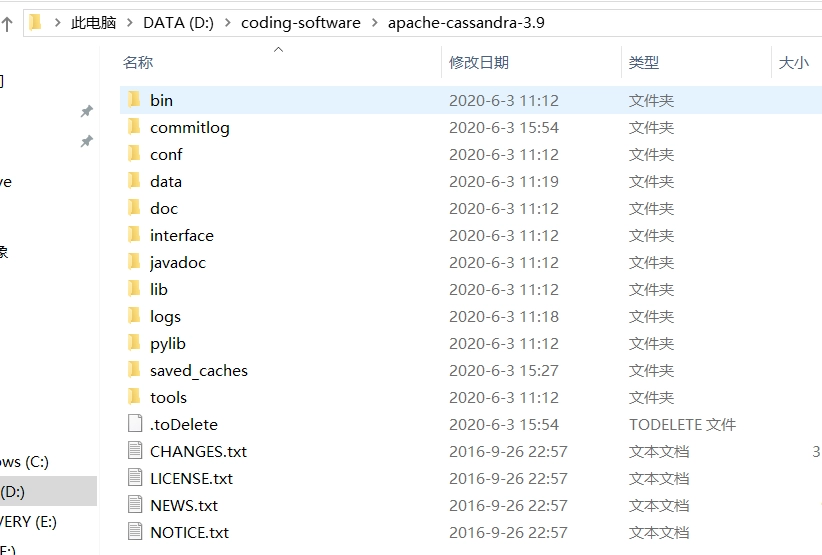
Task: Click the NEWS.txt document icon
Action: pos(135,504)
